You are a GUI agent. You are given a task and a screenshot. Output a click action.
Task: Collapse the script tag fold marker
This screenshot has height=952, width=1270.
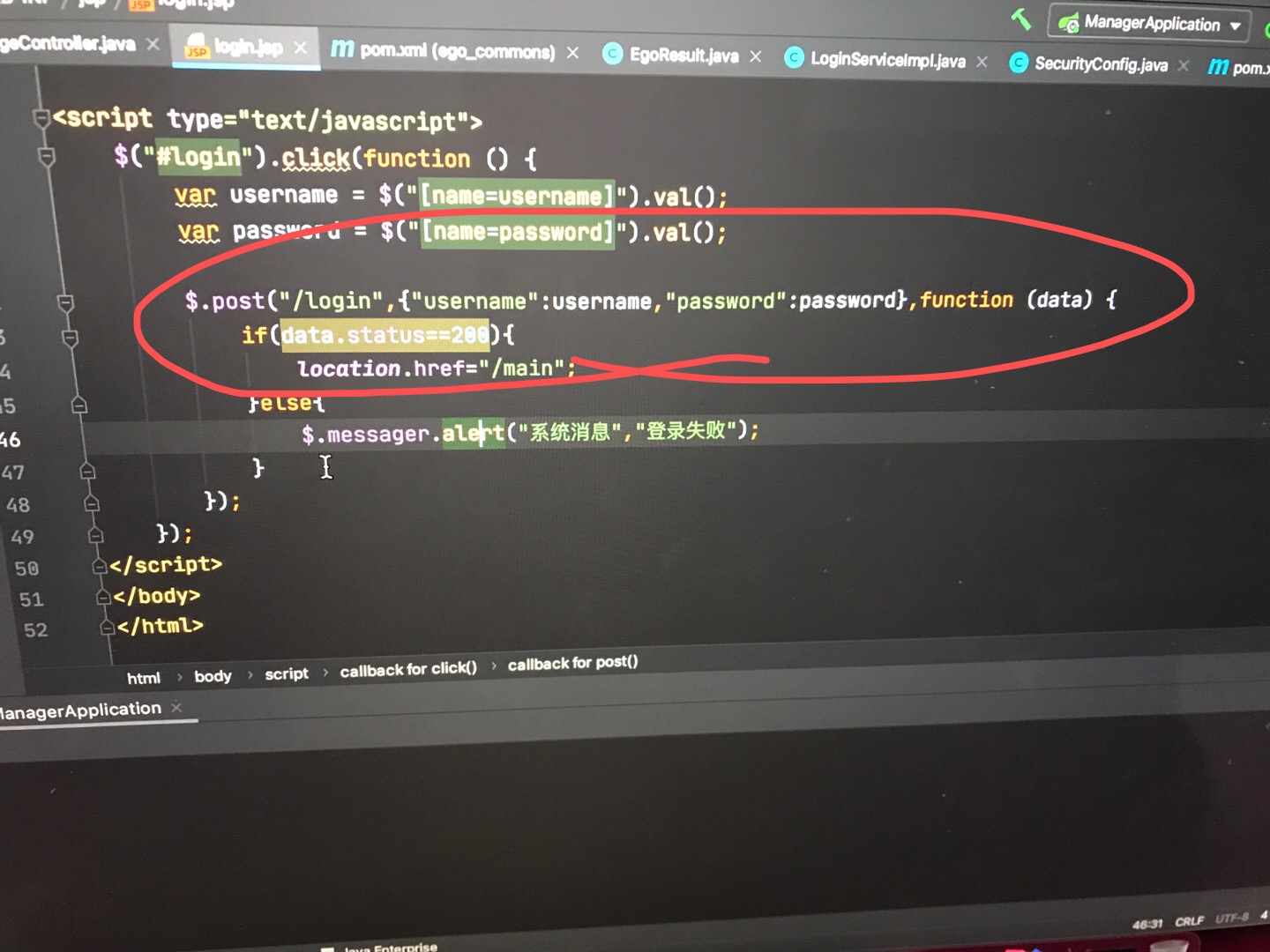(x=41, y=117)
